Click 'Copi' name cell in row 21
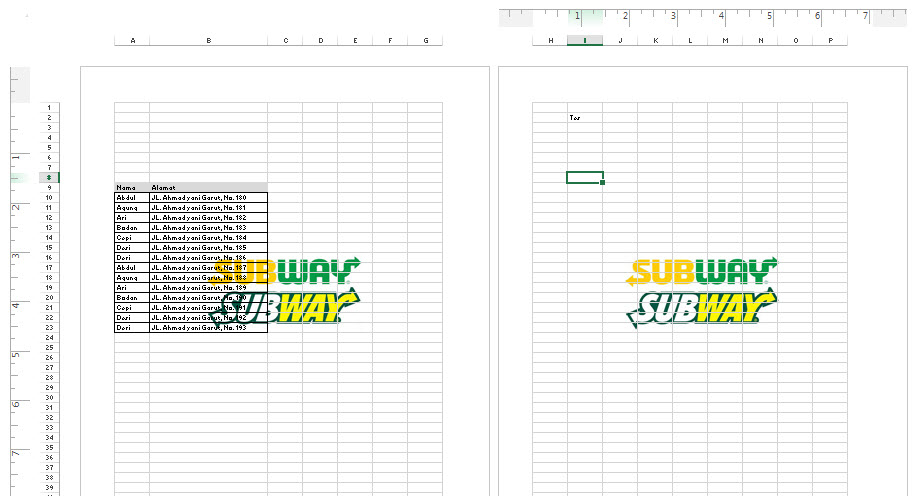 pos(132,308)
